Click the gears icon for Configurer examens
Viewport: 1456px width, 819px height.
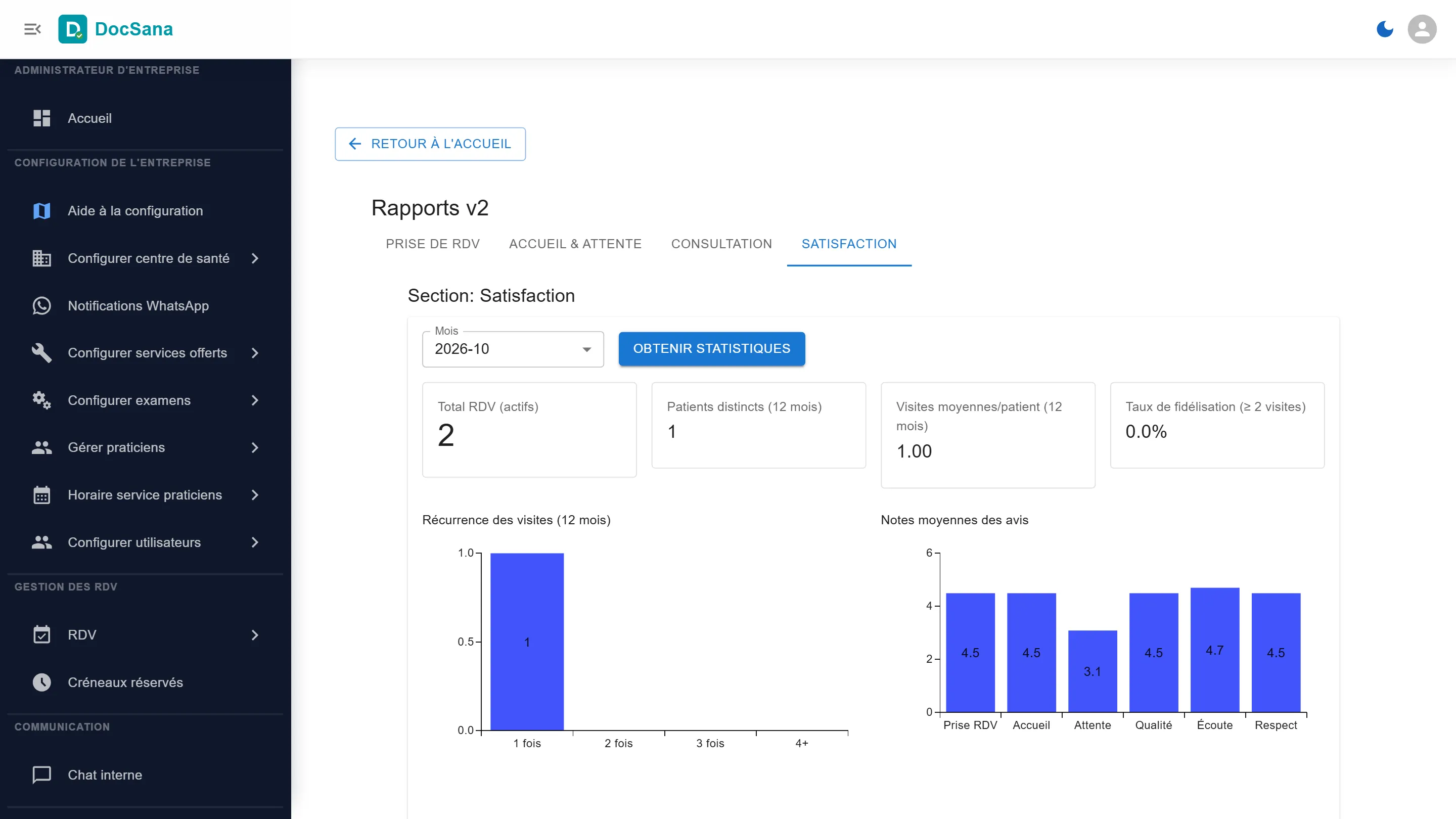pyautogui.click(x=41, y=400)
